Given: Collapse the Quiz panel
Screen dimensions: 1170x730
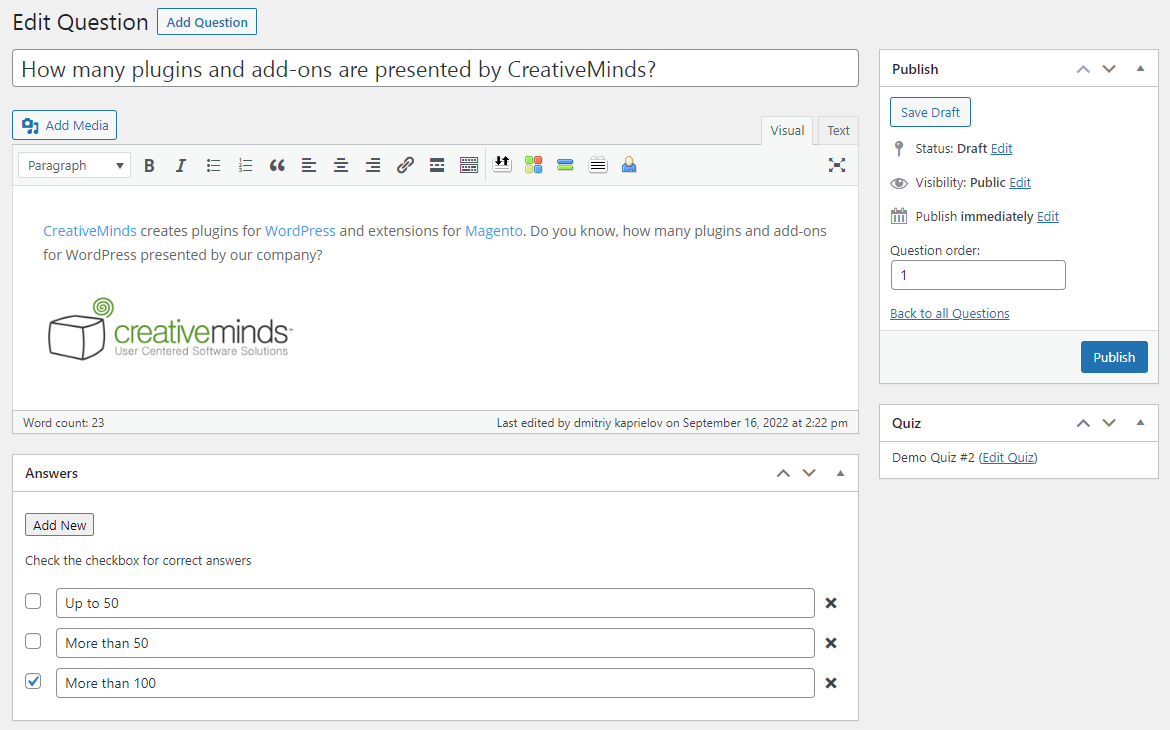Looking at the screenshot, I should (1140, 423).
